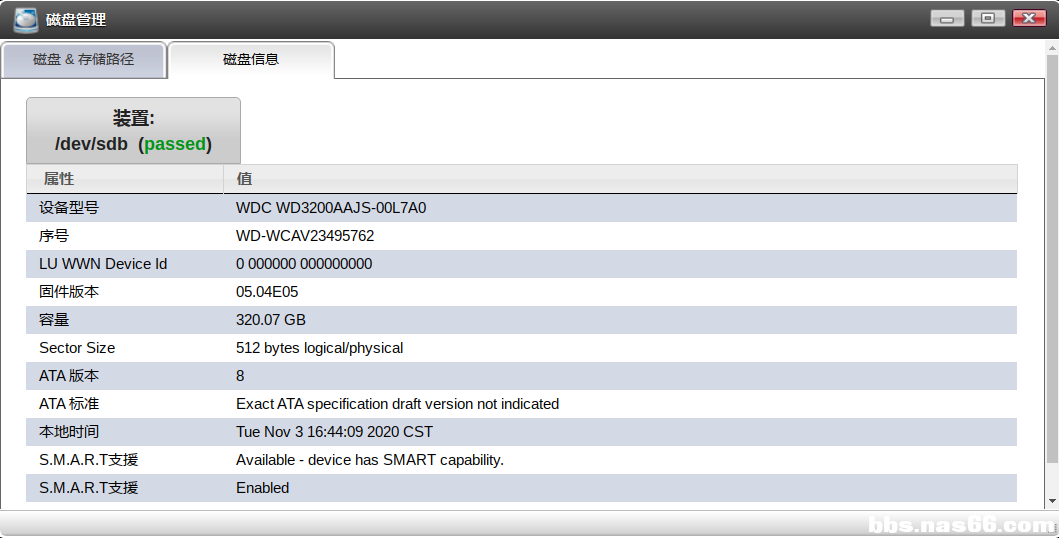Viewport: 1059px width, 538px height.
Task: Maximize the 磁盘管理 window
Action: pyautogui.click(x=988, y=18)
